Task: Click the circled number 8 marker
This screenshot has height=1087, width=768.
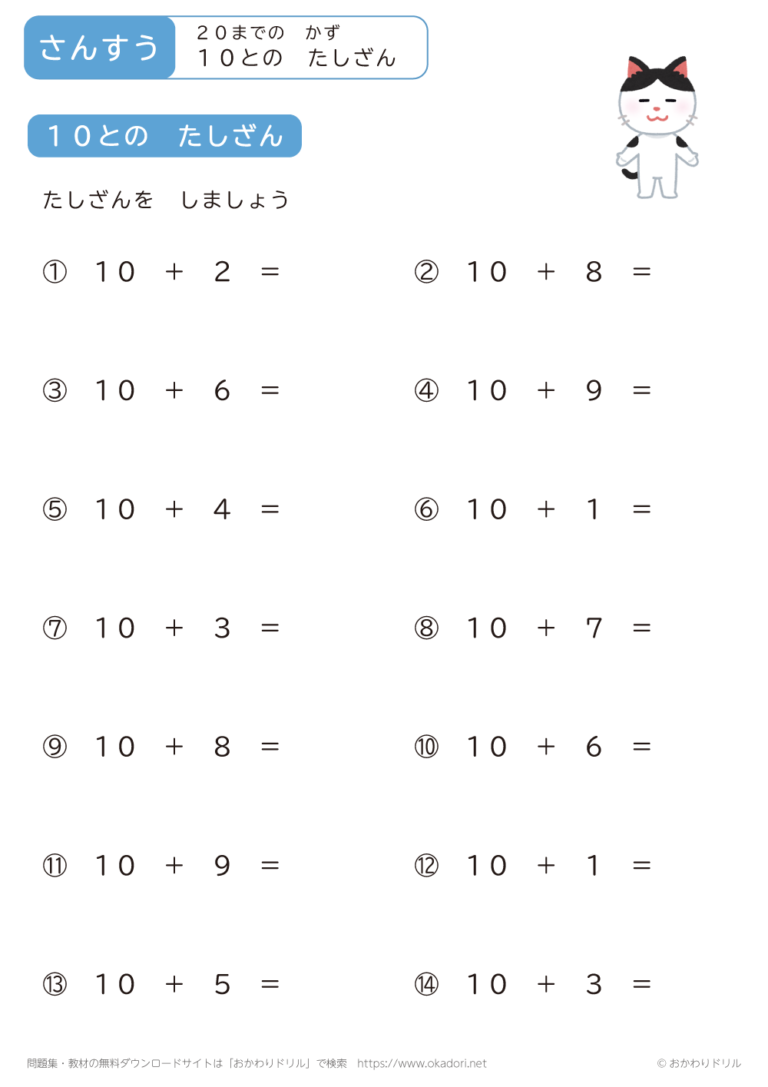Action: click(427, 629)
